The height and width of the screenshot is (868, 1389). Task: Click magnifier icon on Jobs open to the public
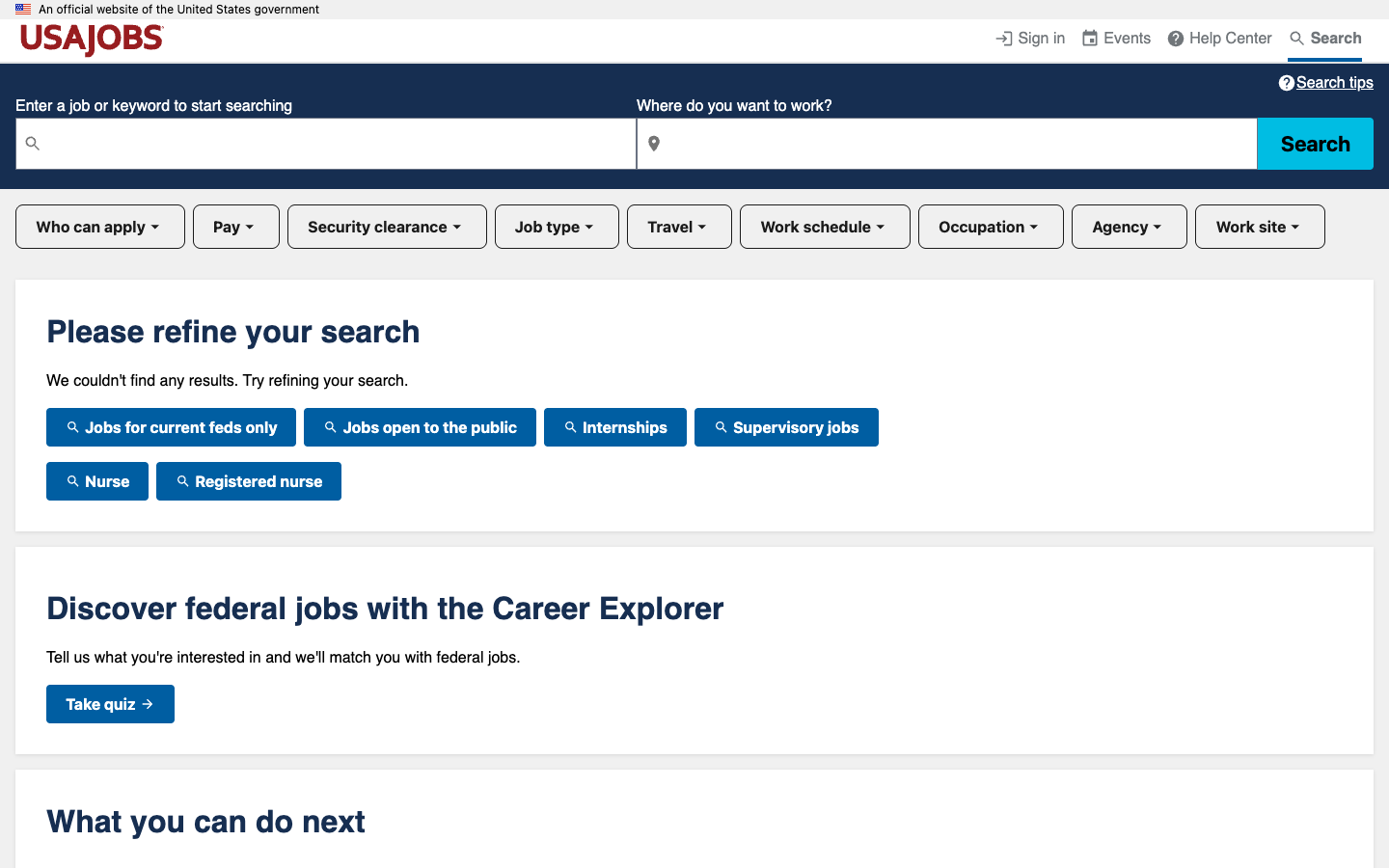pos(330,427)
